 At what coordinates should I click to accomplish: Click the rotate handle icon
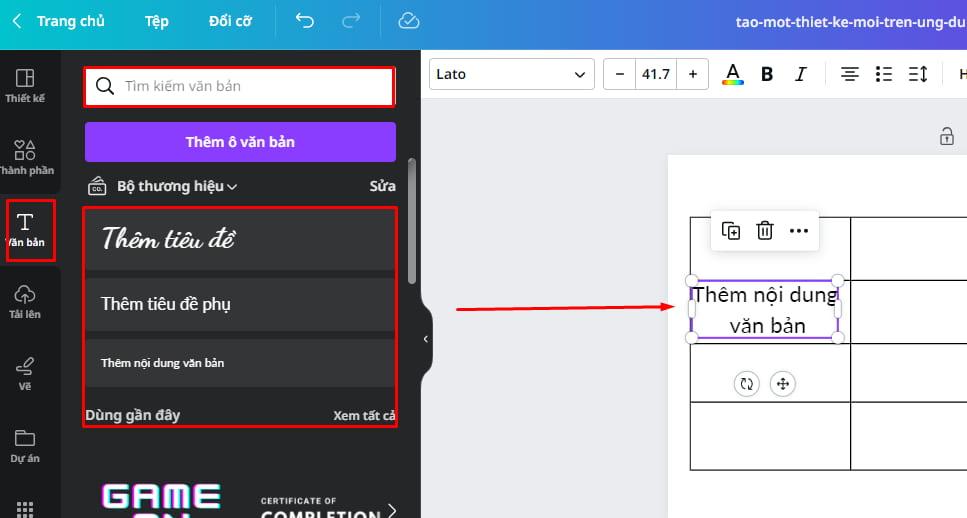click(x=747, y=384)
